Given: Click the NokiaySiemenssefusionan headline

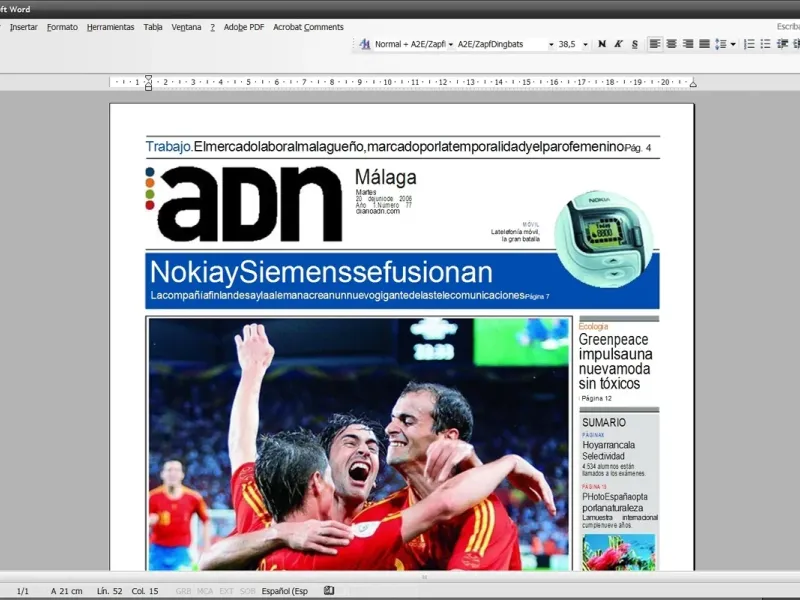Looking at the screenshot, I should [321, 272].
